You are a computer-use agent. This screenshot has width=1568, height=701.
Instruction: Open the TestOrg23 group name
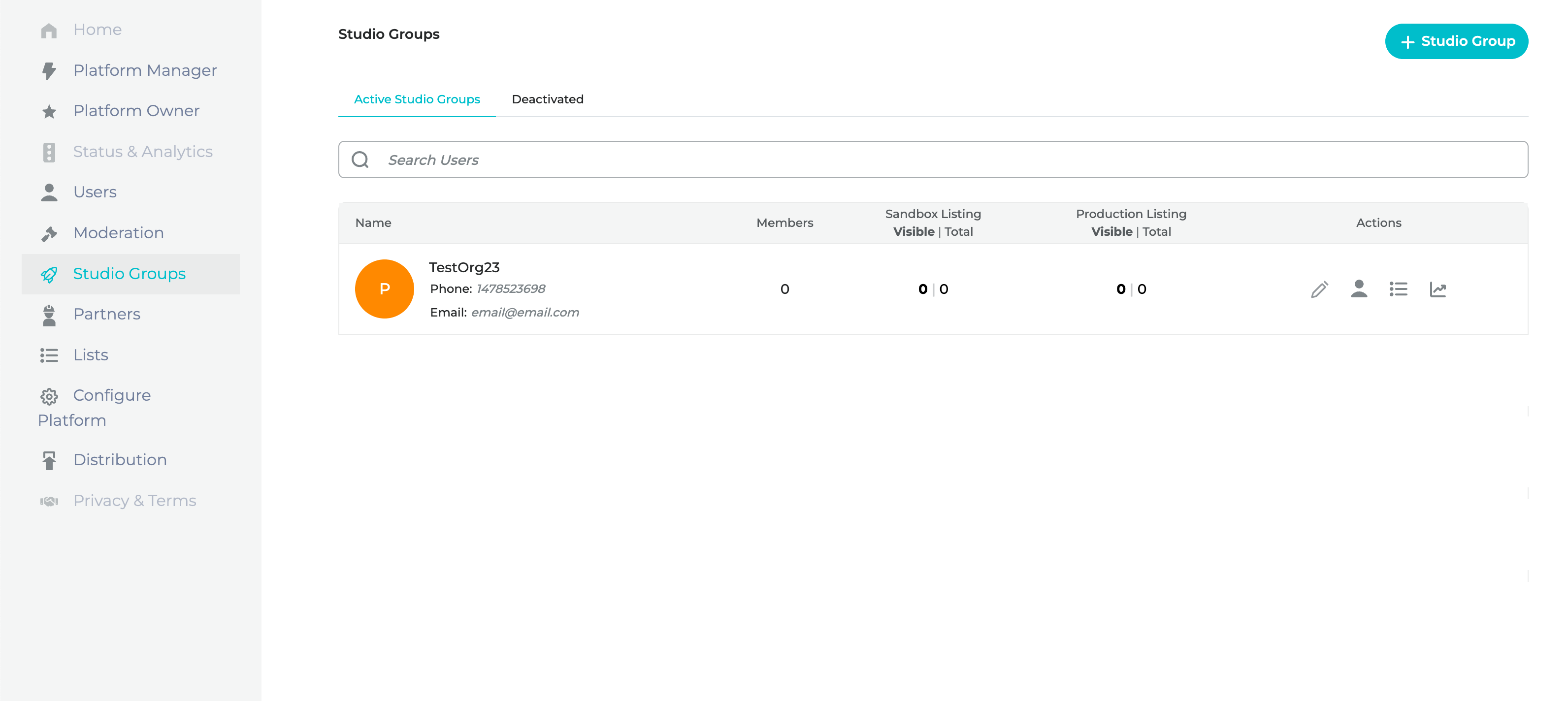[x=464, y=267]
